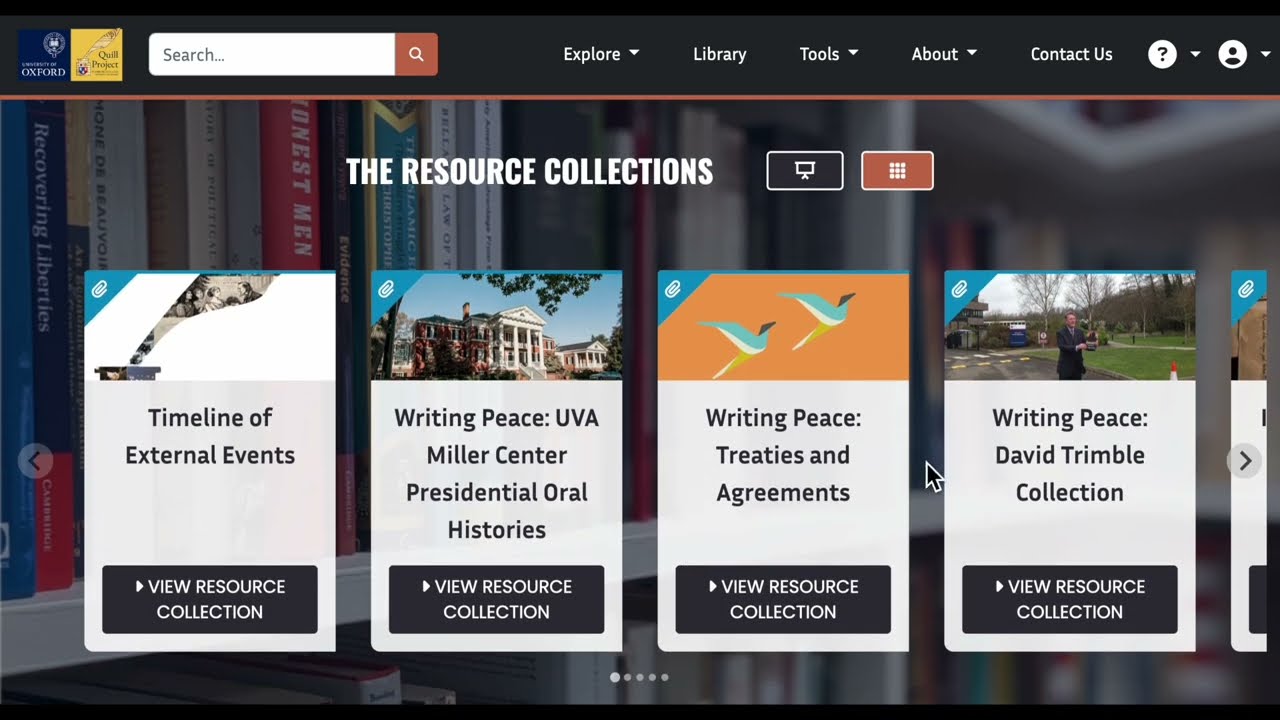This screenshot has width=1280, height=720.
Task: Open the Library page
Action: click(720, 54)
